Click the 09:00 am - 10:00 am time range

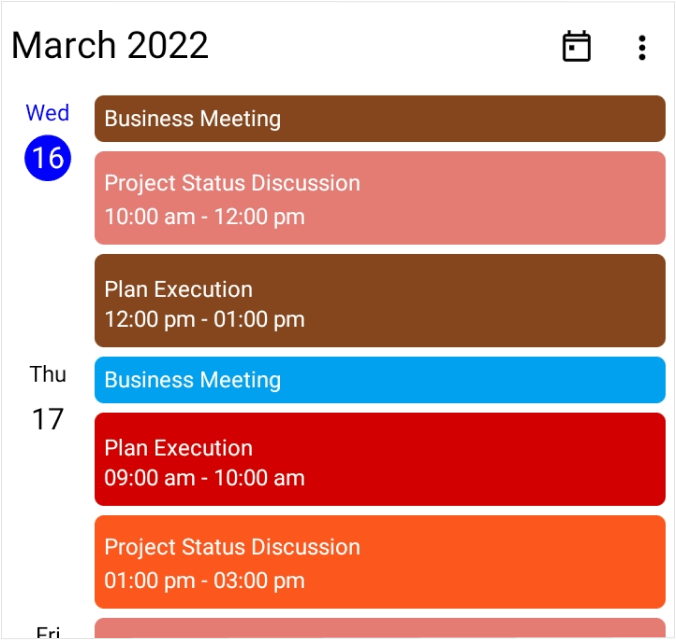pos(204,478)
